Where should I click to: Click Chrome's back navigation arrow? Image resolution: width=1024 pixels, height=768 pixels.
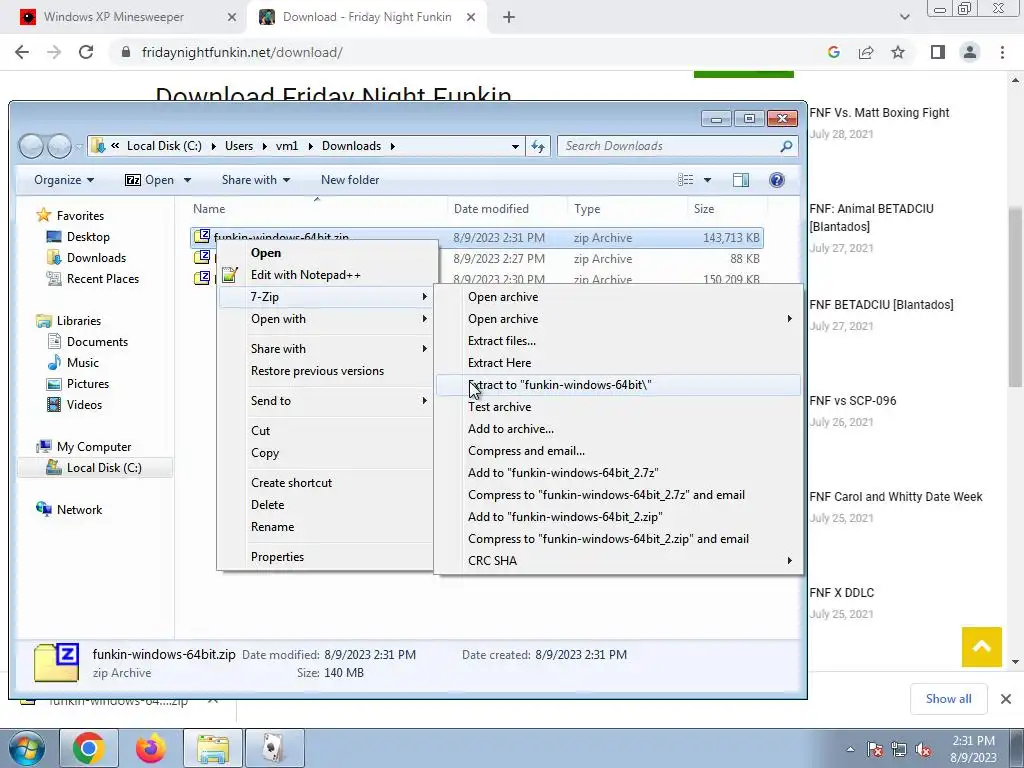point(22,52)
